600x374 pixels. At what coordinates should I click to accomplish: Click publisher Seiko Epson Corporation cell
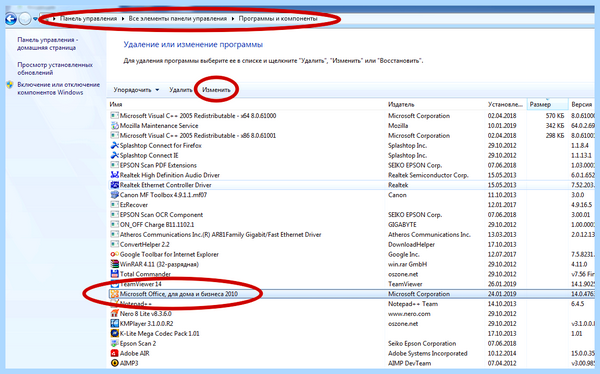pyautogui.click(x=422, y=343)
